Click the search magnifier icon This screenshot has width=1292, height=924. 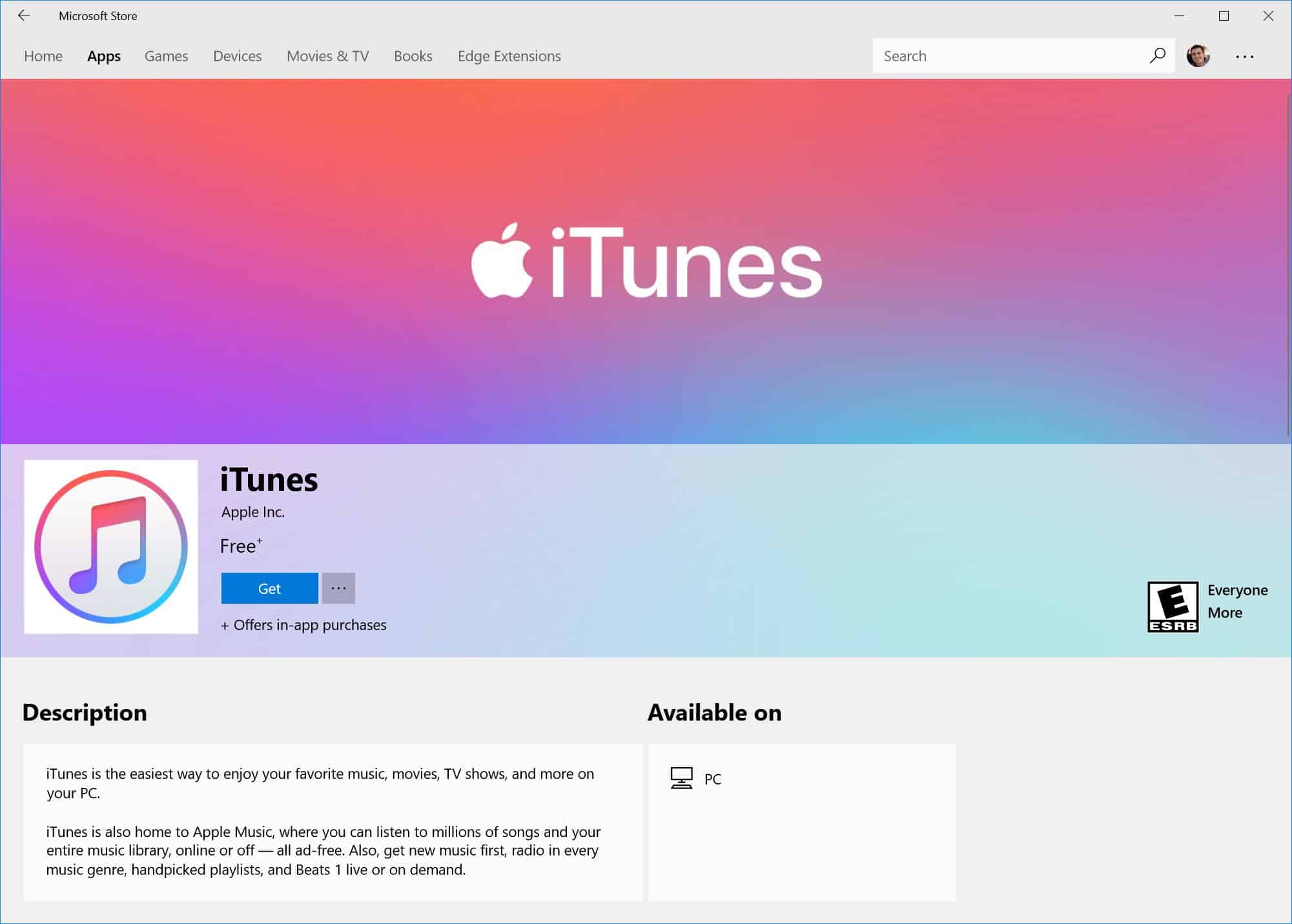(x=1158, y=56)
